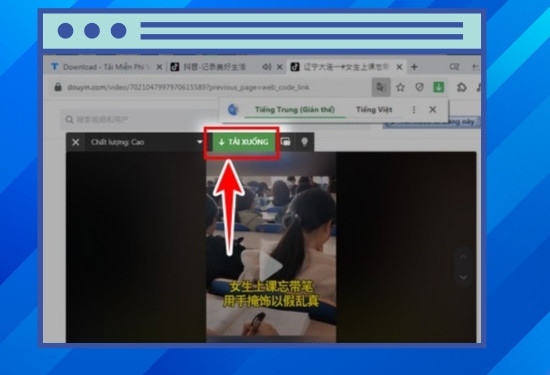550x375 pixels.
Task: Mute the Douyin tab via speaker icon
Action: [267, 67]
